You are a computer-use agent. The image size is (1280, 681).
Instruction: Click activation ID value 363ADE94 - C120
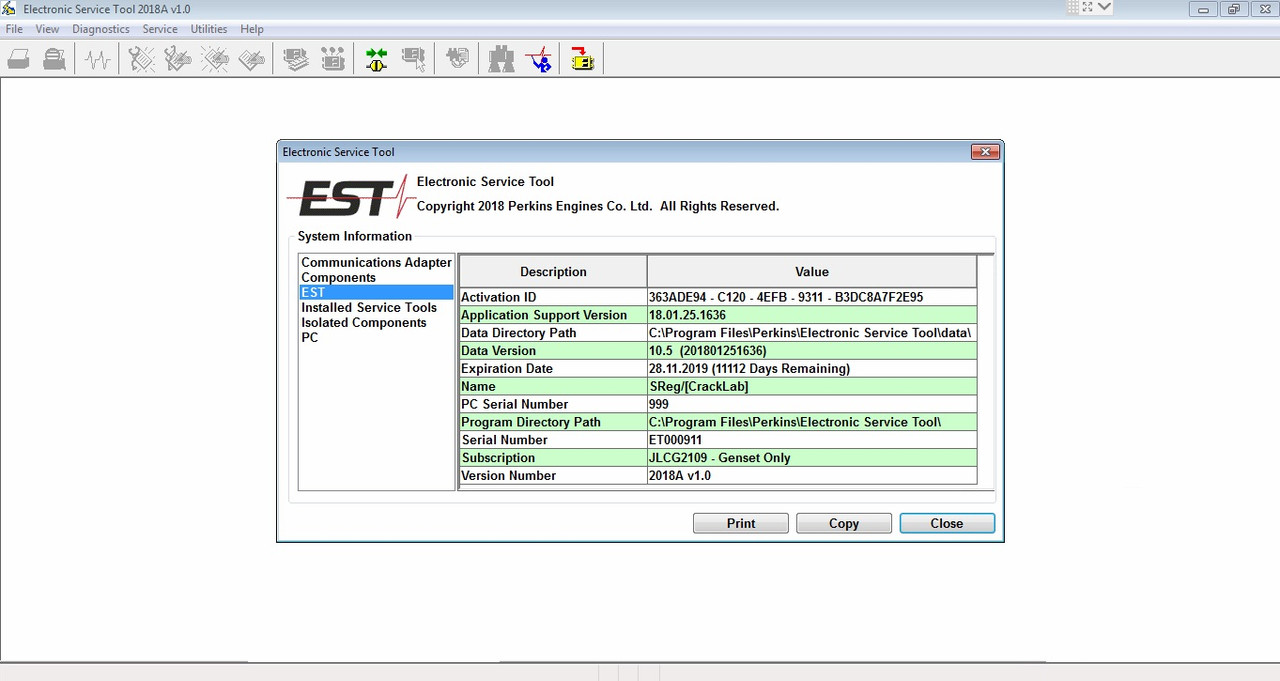click(812, 297)
